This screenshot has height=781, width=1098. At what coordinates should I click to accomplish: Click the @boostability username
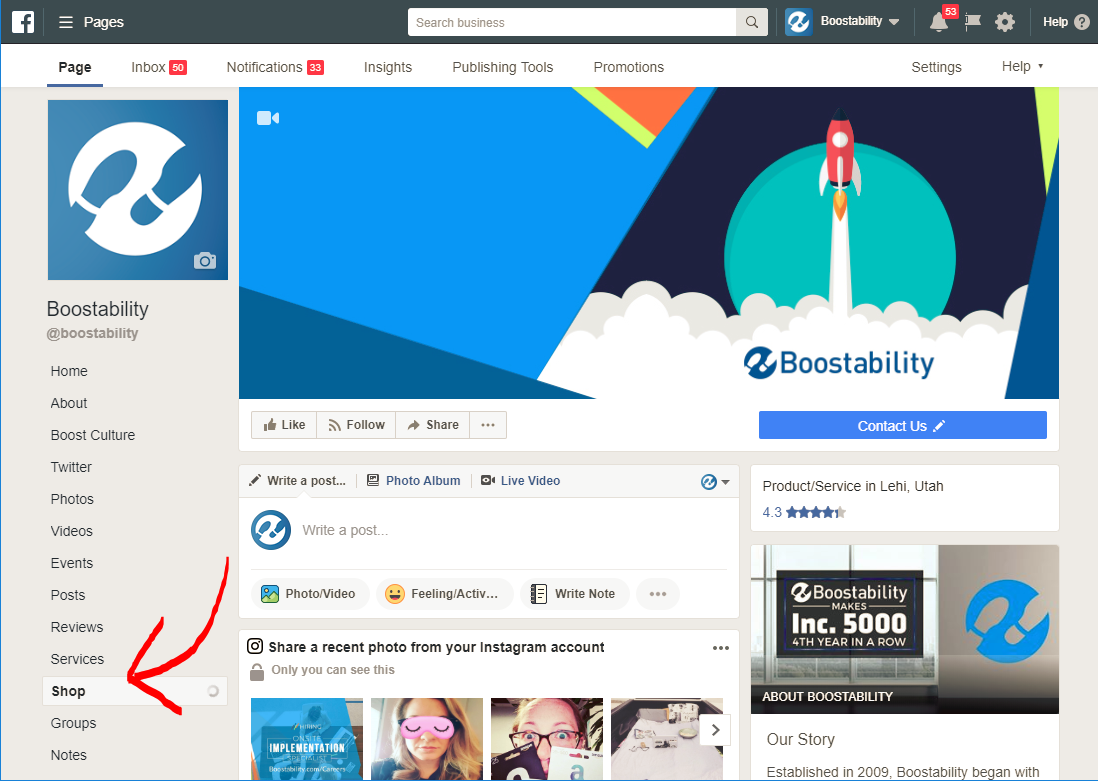click(92, 333)
